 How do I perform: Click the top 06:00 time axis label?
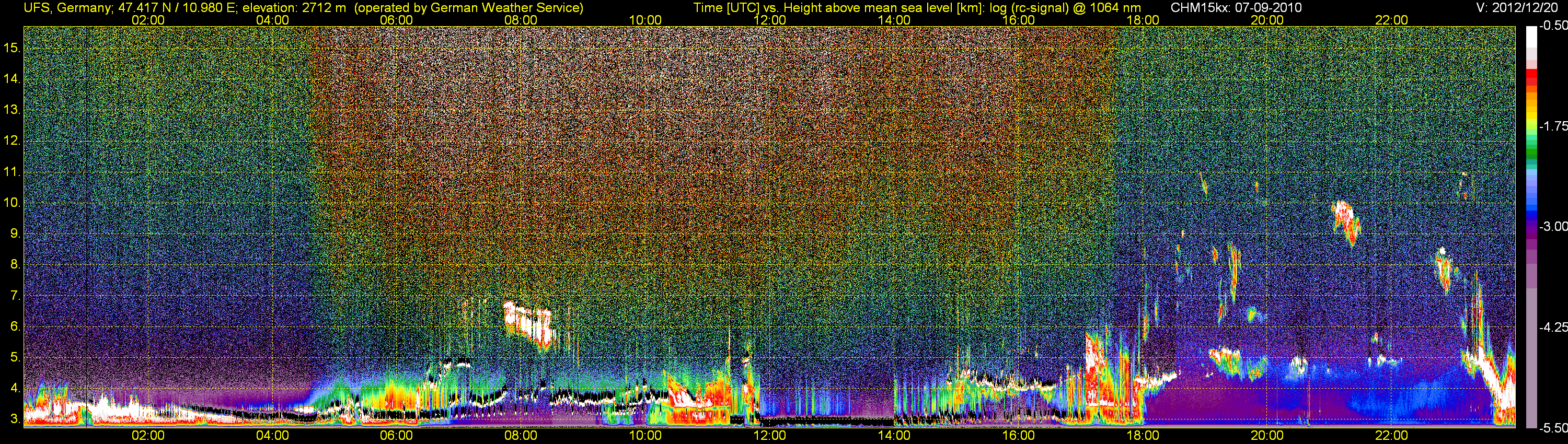point(396,20)
